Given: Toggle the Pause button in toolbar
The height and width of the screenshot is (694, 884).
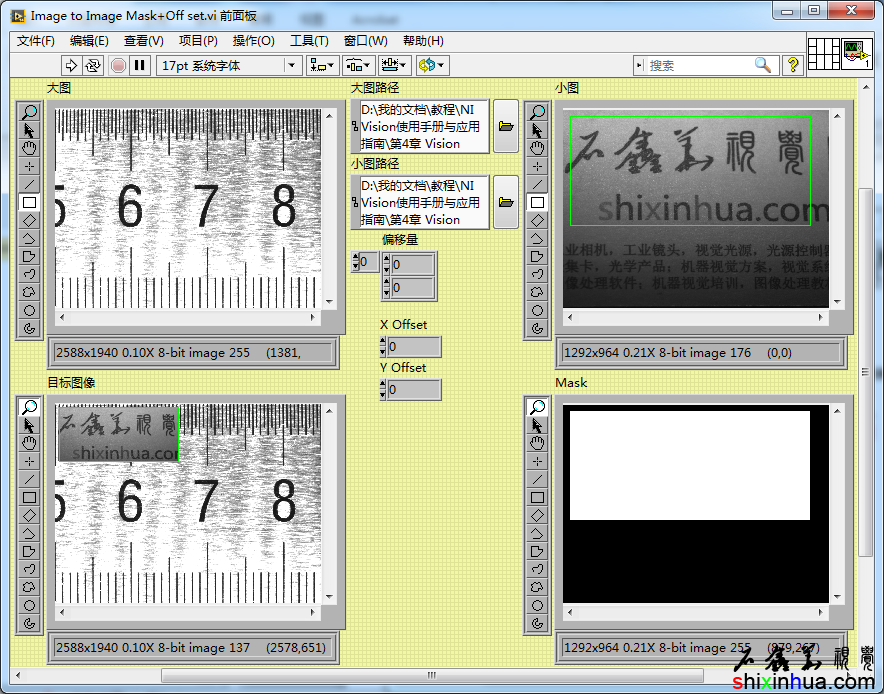Looking at the screenshot, I should point(140,65).
